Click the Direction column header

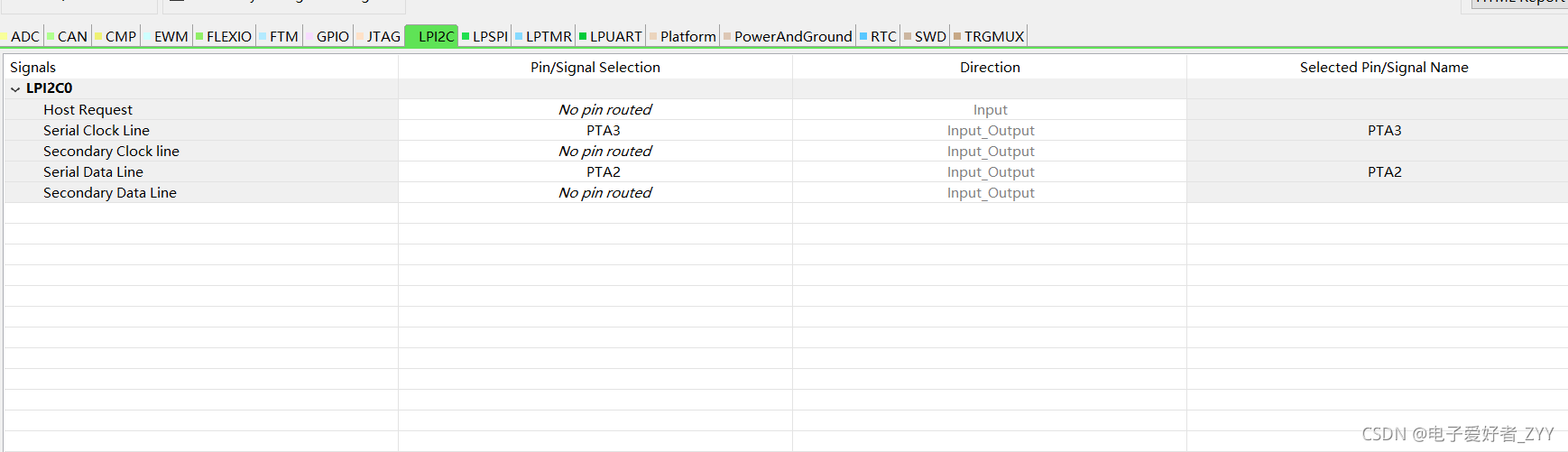(x=990, y=67)
